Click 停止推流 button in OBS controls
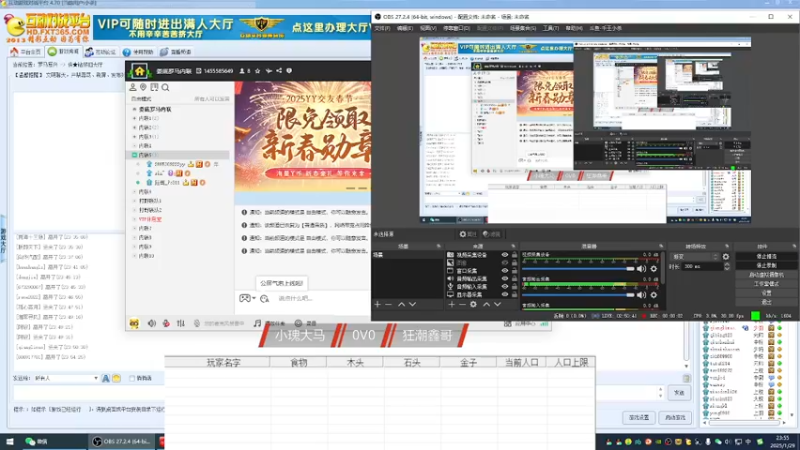 pyautogui.click(x=766, y=257)
